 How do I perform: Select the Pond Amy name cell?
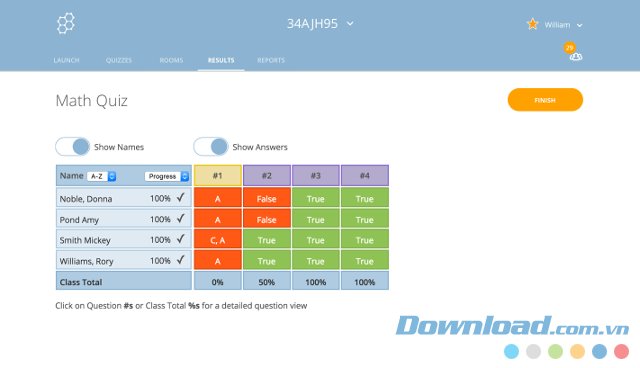124,219
